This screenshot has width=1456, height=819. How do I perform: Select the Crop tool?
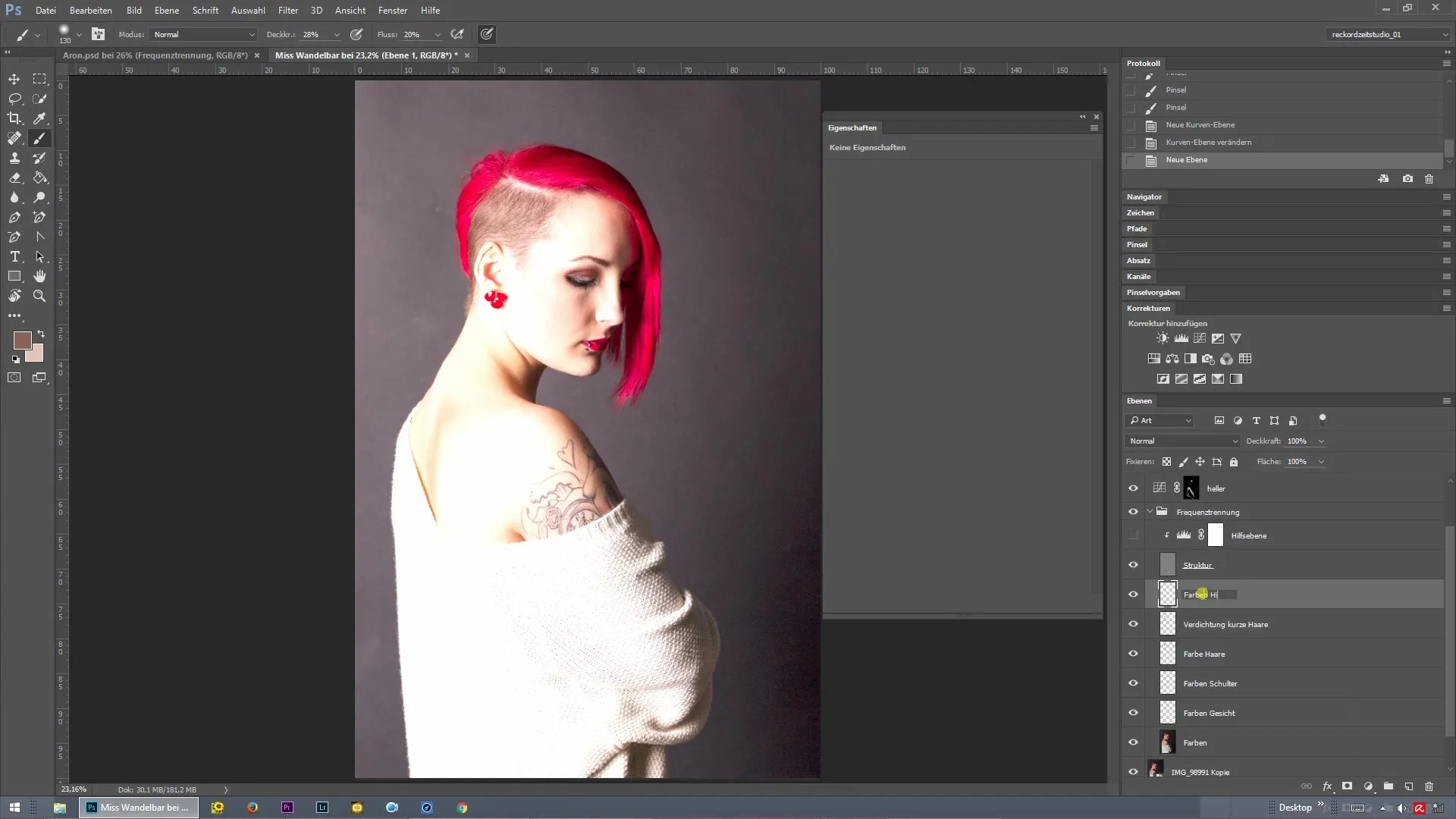click(14, 118)
